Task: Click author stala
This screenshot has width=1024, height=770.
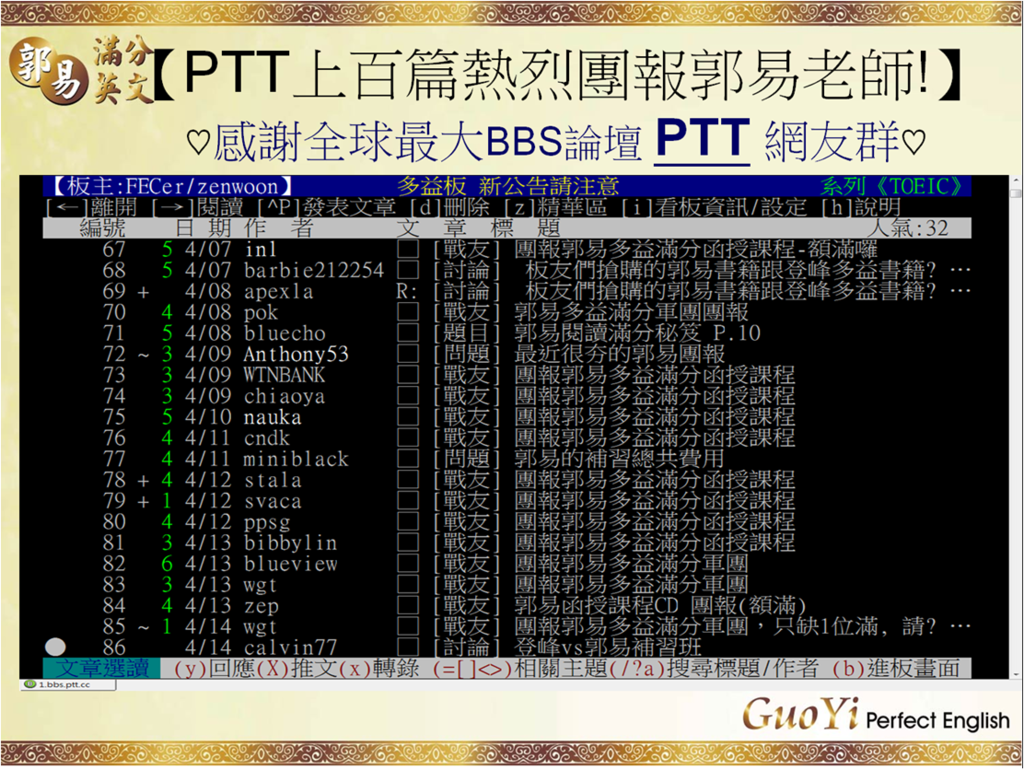Action: tap(272, 480)
